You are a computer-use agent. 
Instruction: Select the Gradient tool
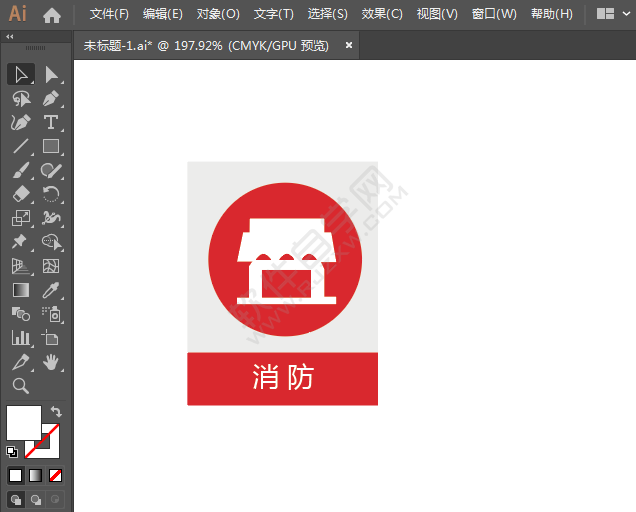(21, 290)
